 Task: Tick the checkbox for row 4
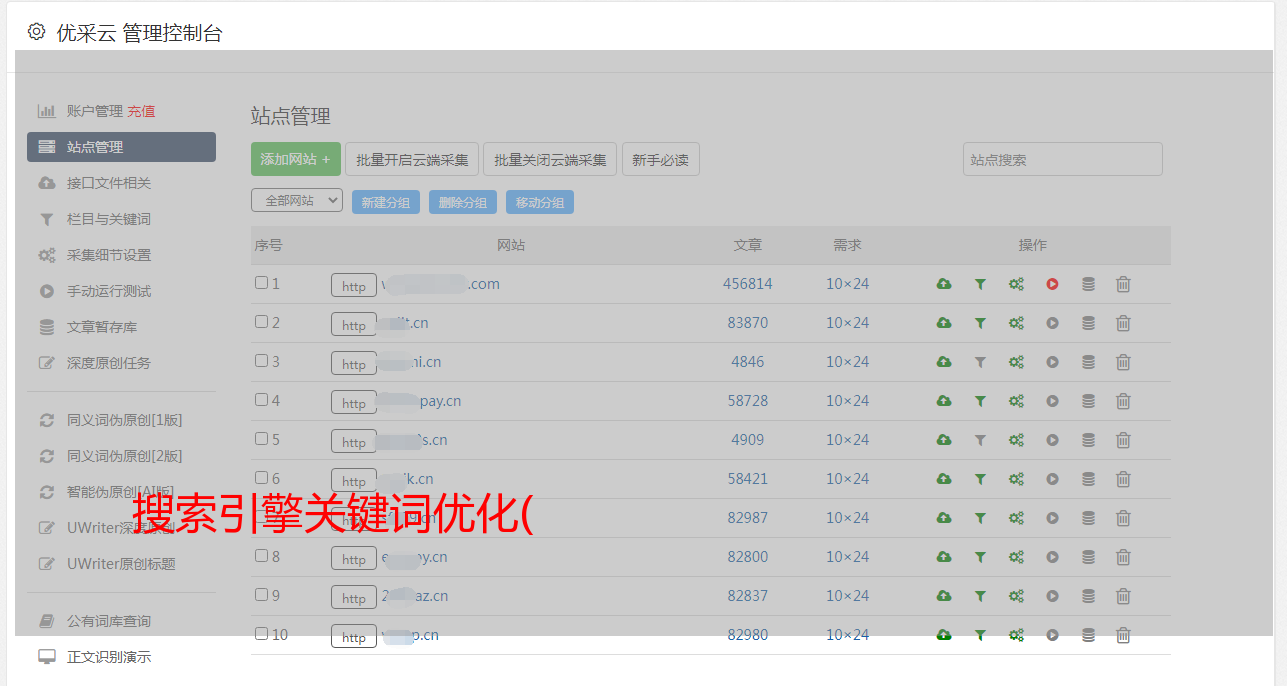(261, 400)
